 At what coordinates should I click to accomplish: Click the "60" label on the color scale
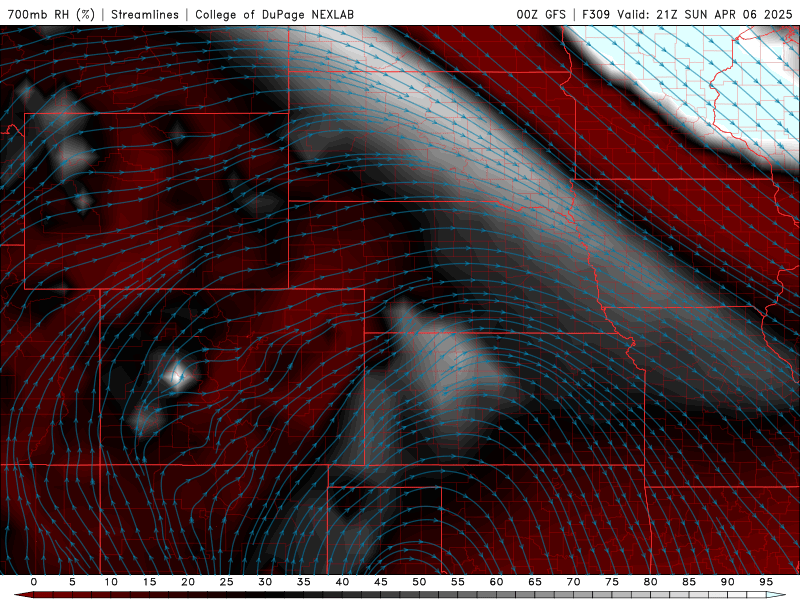[496, 582]
